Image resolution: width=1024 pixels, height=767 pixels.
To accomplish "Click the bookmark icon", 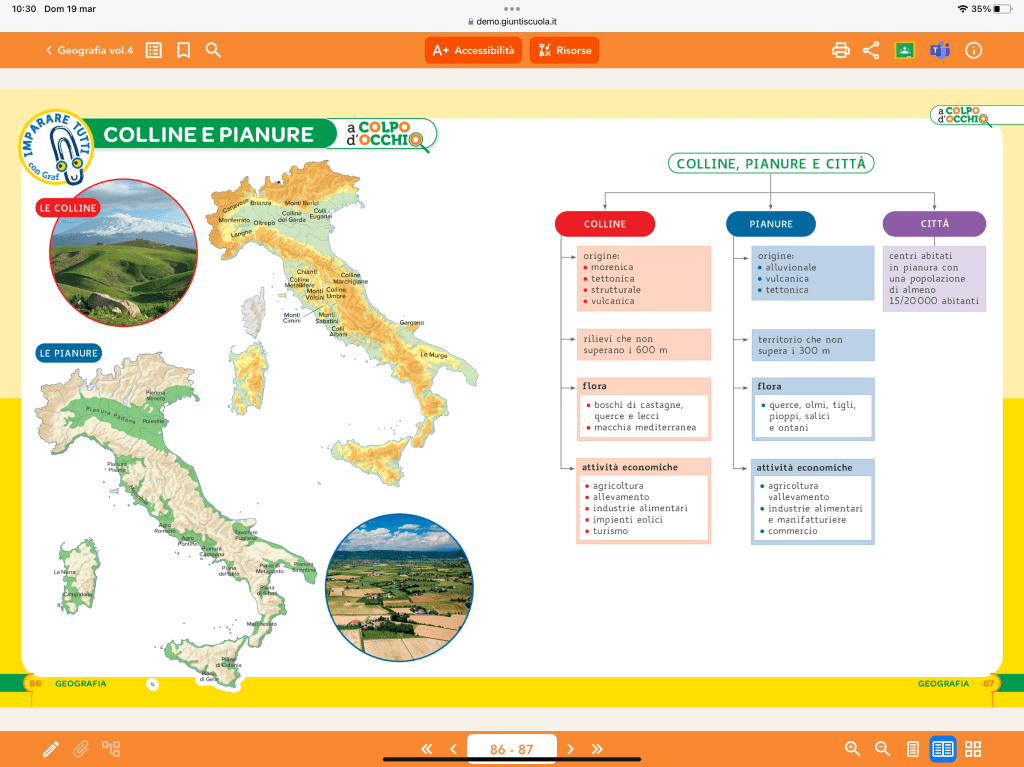I will tap(183, 50).
